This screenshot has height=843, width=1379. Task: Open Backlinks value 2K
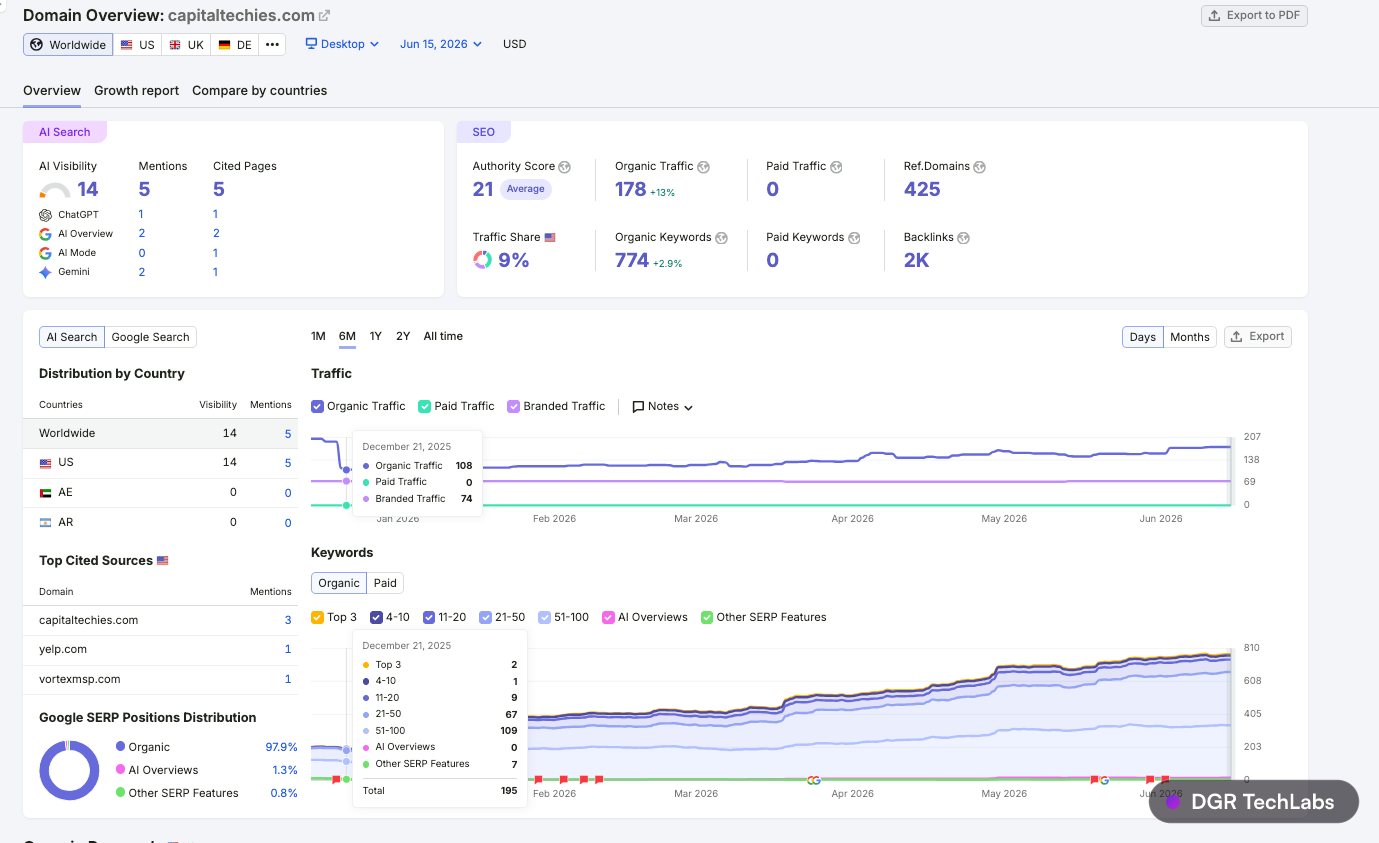[x=917, y=260]
